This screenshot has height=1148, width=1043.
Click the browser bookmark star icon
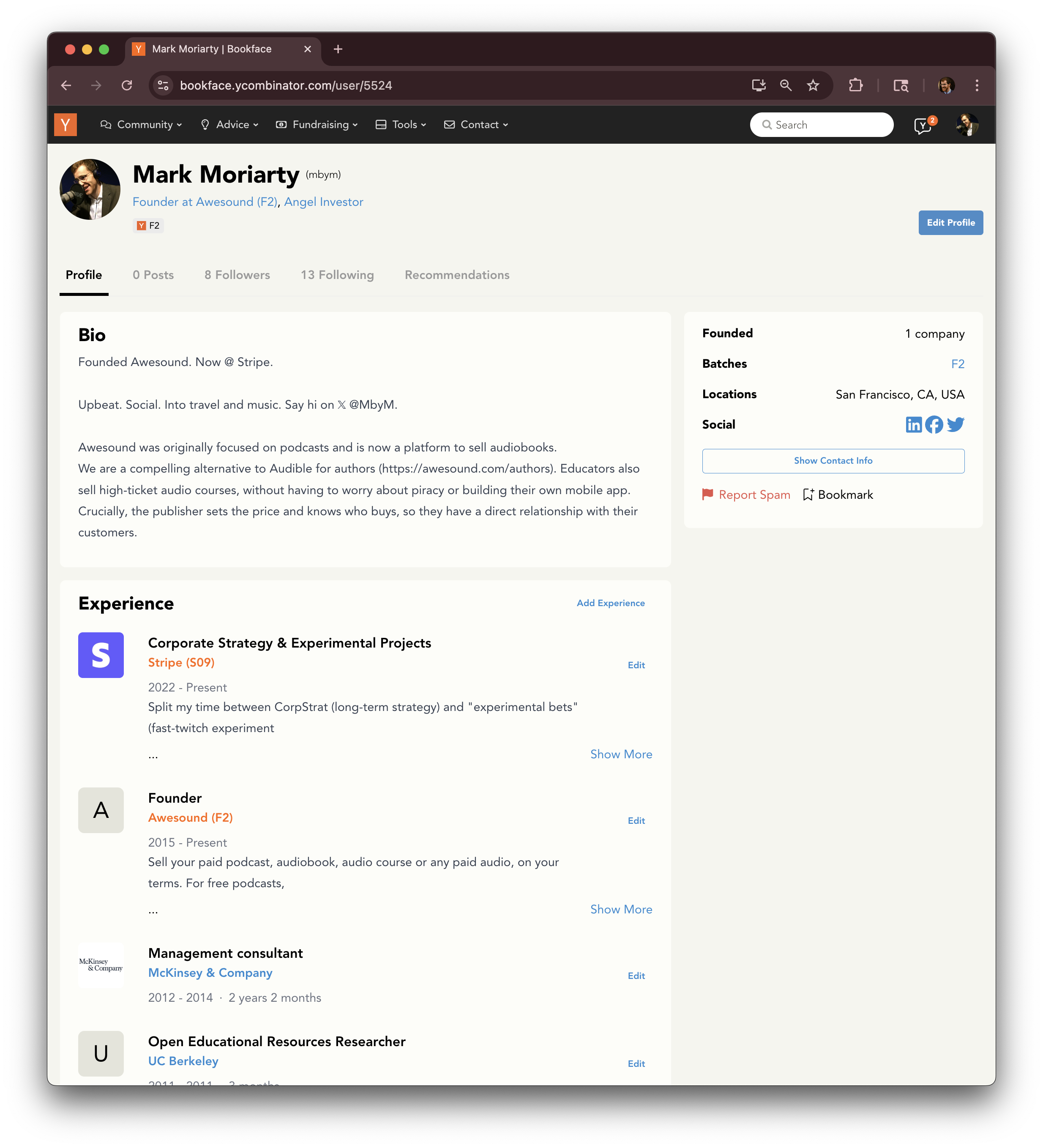(812, 85)
